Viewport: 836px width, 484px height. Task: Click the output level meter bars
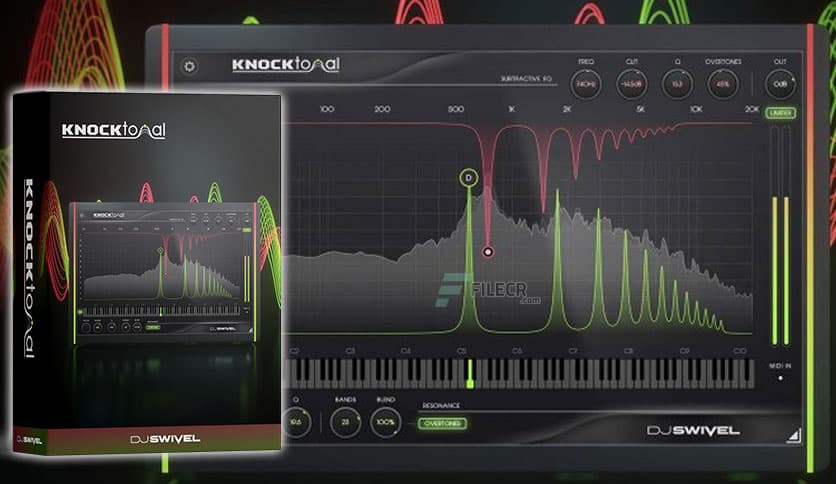tap(781, 236)
